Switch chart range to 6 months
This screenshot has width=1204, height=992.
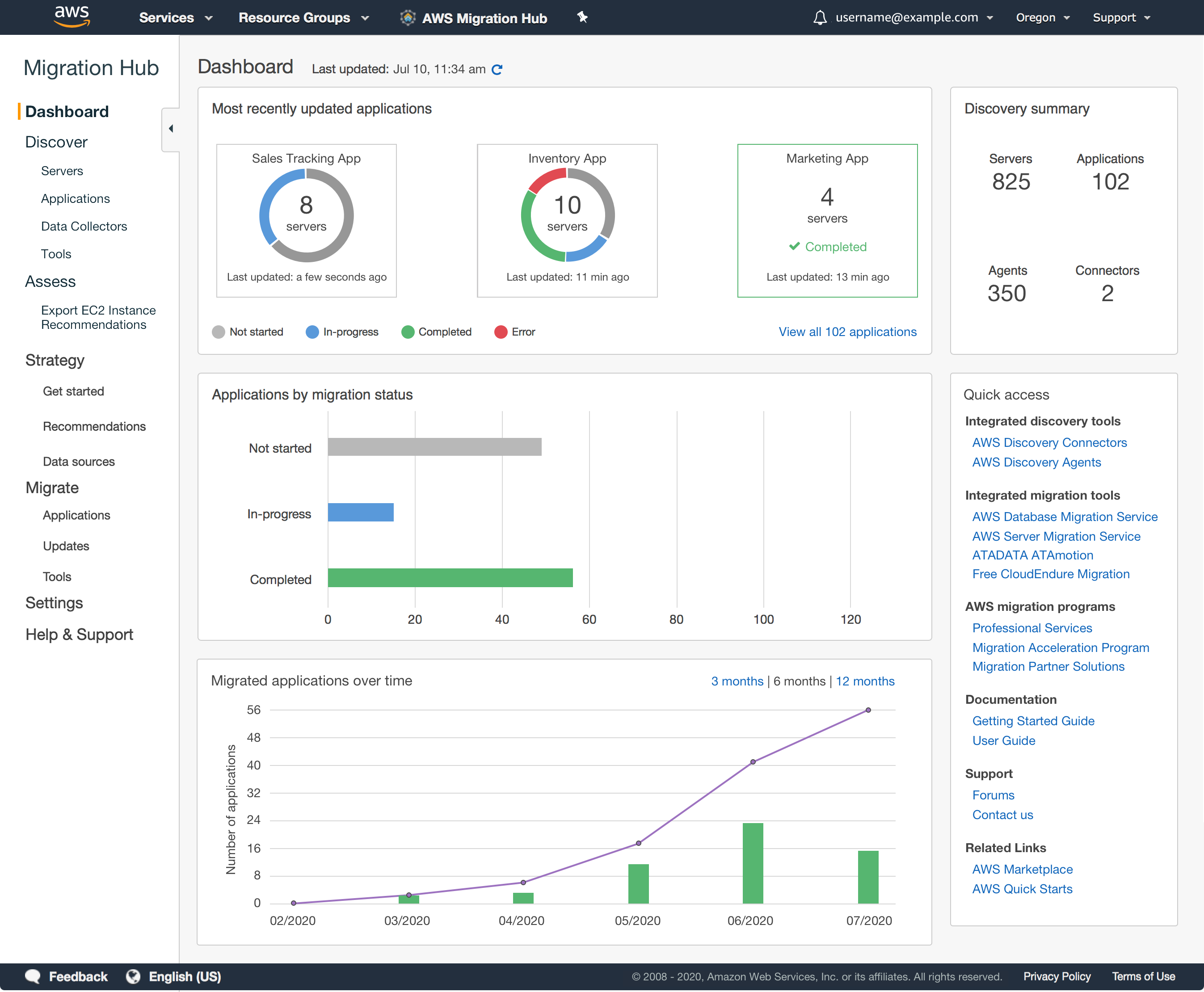[x=800, y=681]
